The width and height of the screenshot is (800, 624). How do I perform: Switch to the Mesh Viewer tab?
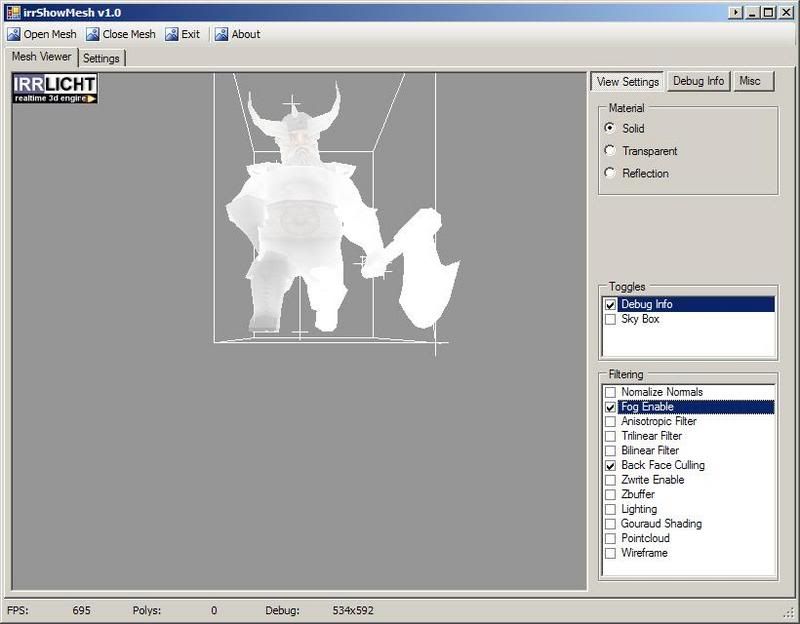(x=41, y=57)
